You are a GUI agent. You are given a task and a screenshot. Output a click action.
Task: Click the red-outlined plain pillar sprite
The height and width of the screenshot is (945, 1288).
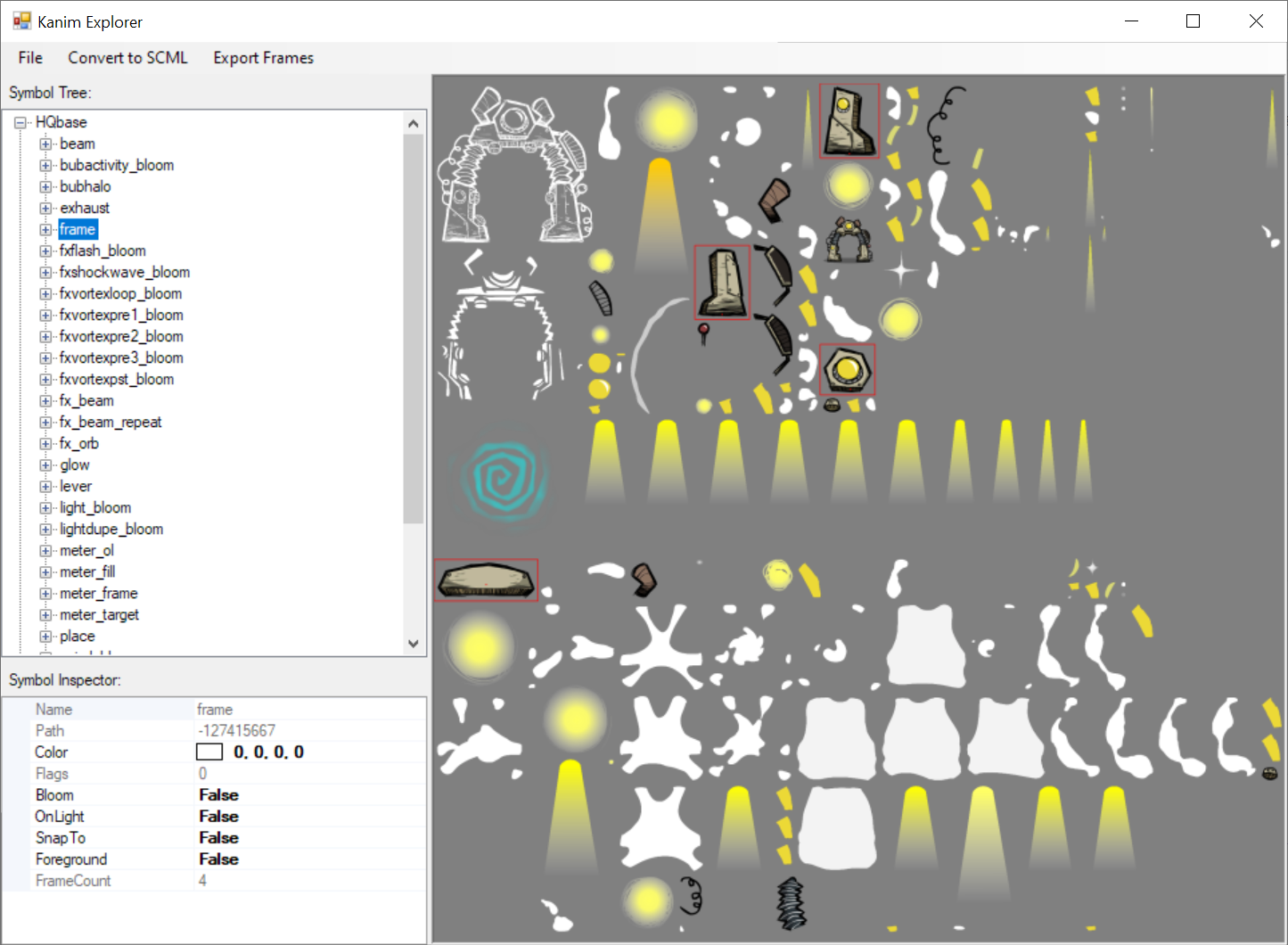pyautogui.click(x=723, y=283)
